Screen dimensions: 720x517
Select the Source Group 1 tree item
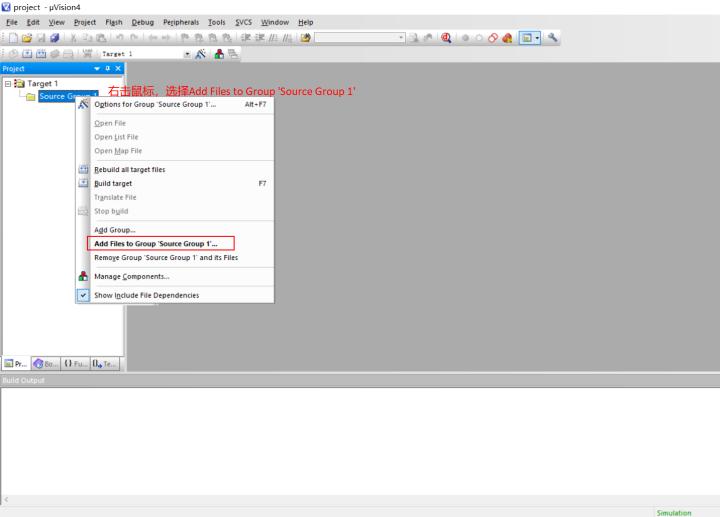(68, 96)
